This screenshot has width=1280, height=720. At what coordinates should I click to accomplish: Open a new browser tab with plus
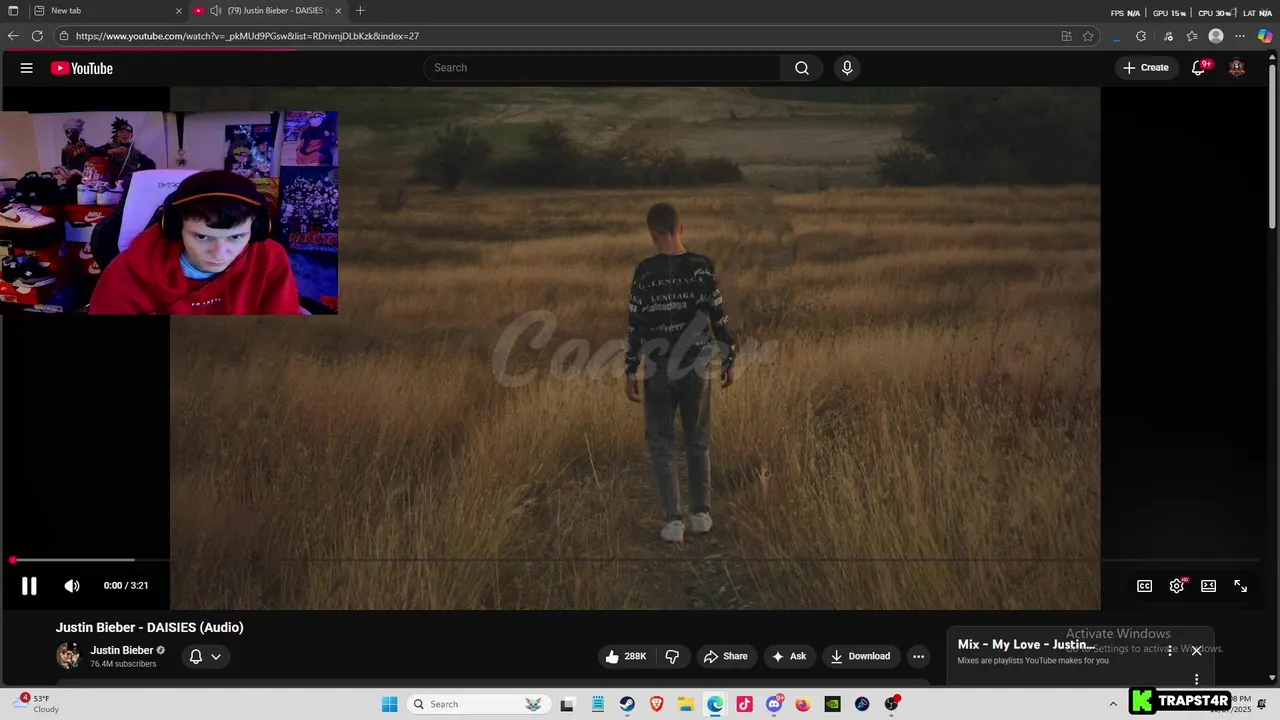[x=360, y=11]
